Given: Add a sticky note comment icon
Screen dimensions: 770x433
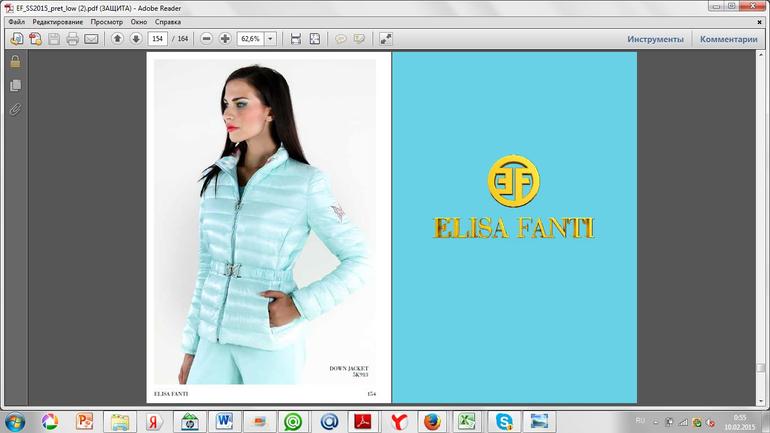Looking at the screenshot, I should pos(340,39).
